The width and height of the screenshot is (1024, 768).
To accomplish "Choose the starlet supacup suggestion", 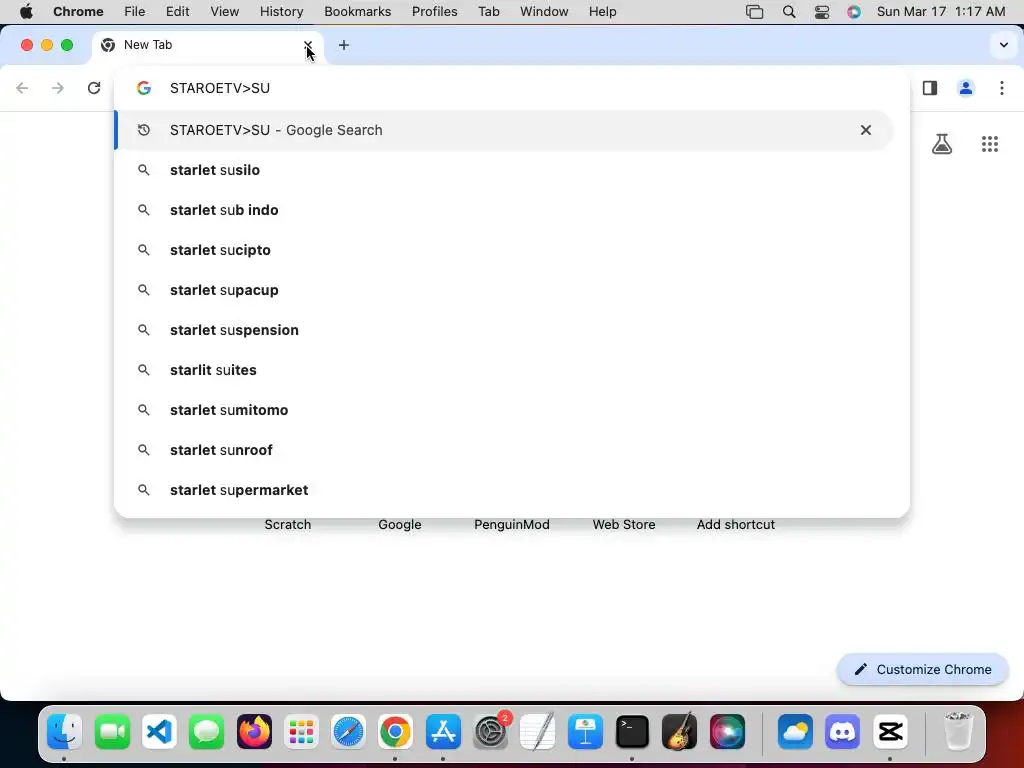I will click(x=504, y=290).
